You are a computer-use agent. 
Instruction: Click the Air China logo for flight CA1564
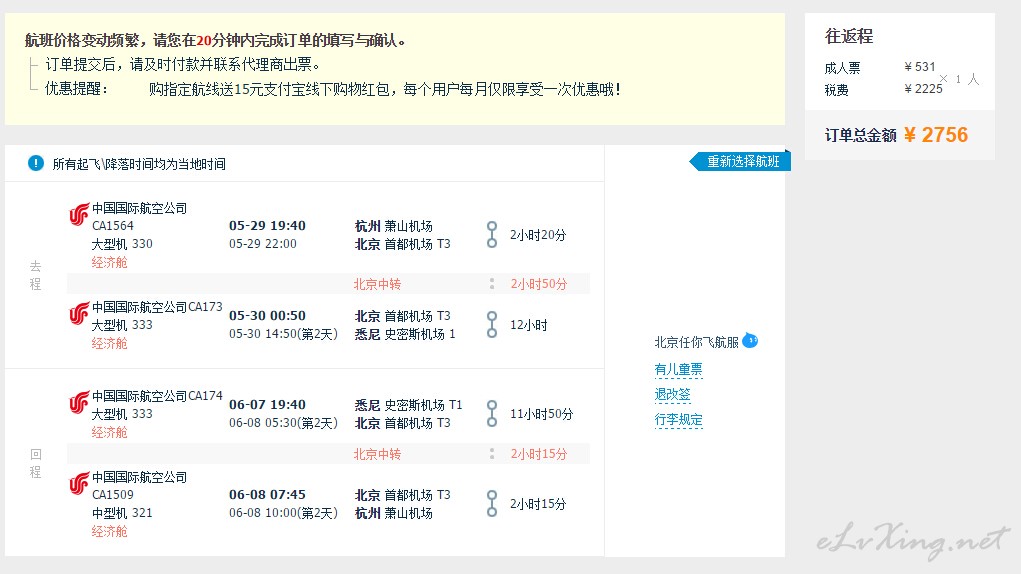point(79,214)
